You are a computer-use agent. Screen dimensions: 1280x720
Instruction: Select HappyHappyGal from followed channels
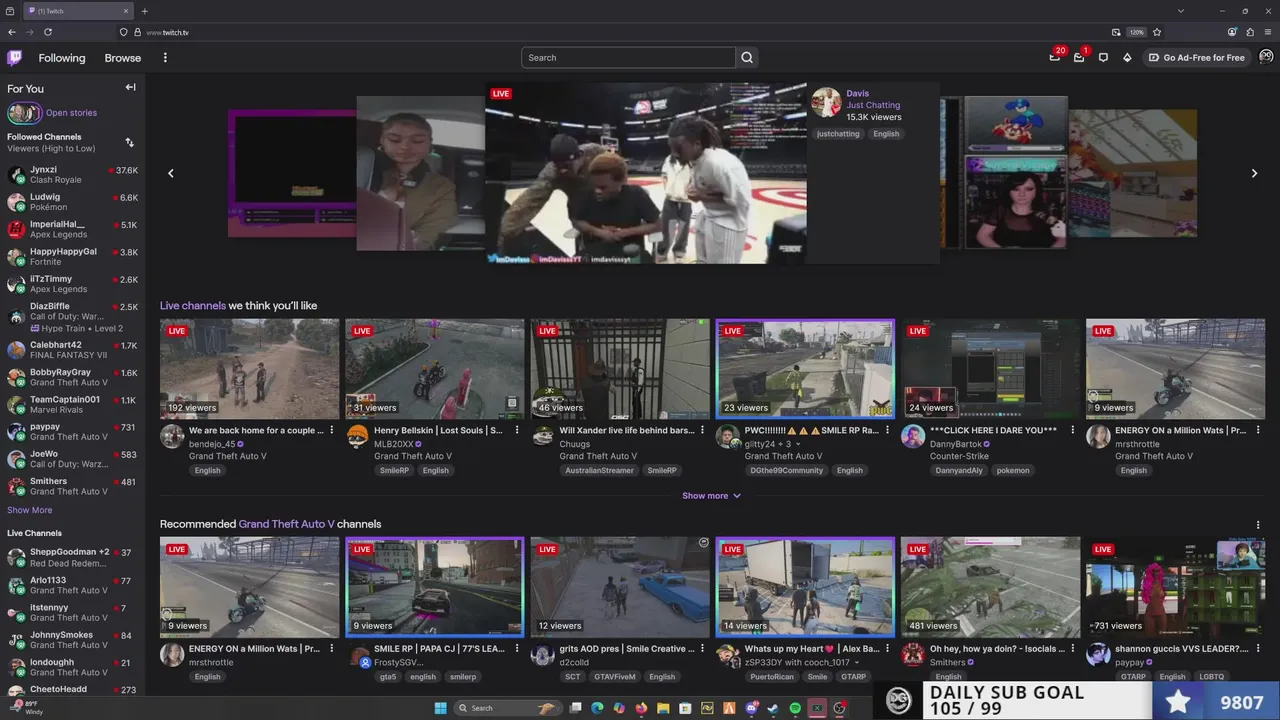72,257
